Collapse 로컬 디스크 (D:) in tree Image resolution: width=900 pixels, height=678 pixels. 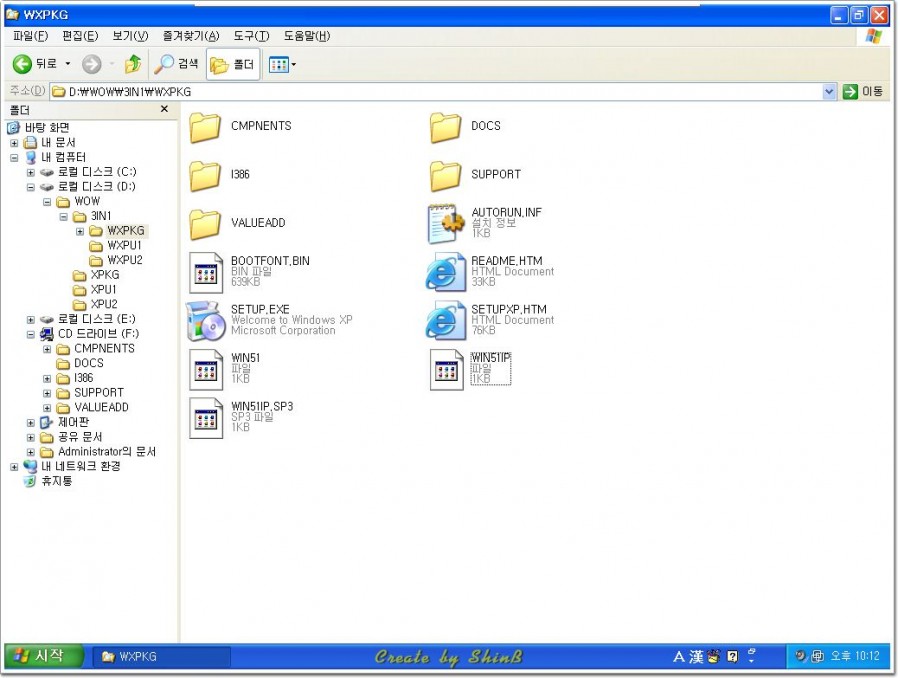click(x=31, y=187)
